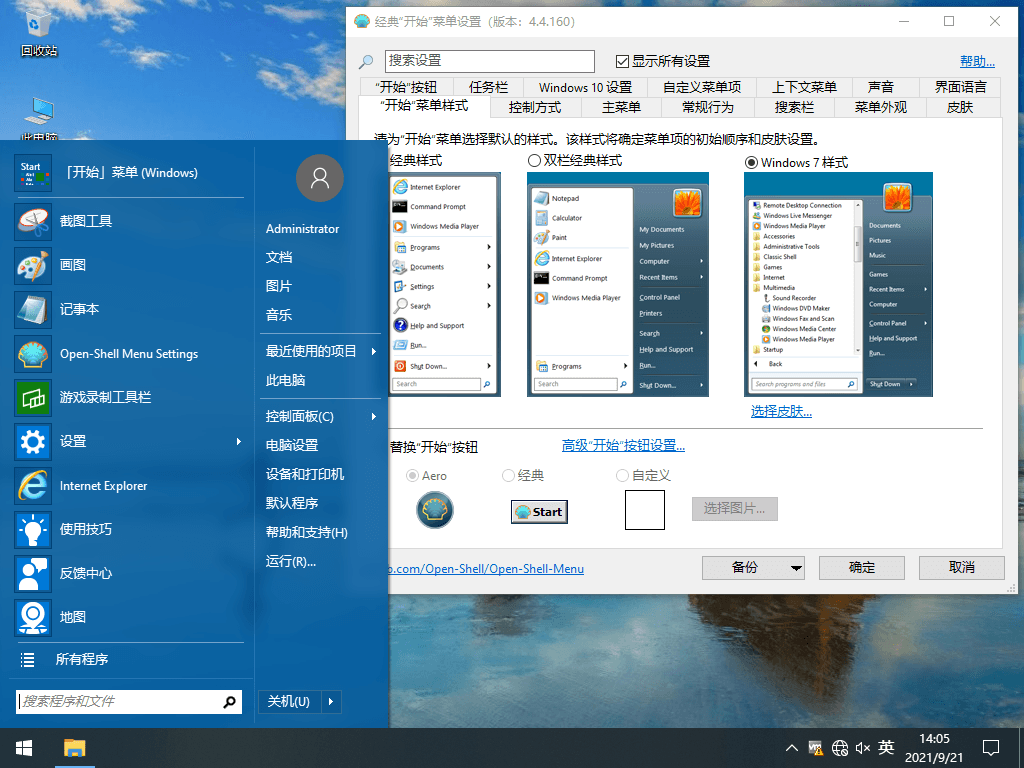The width and height of the screenshot is (1024, 768).
Task: Open the Sounds (声音) tab
Action: click(x=880, y=88)
